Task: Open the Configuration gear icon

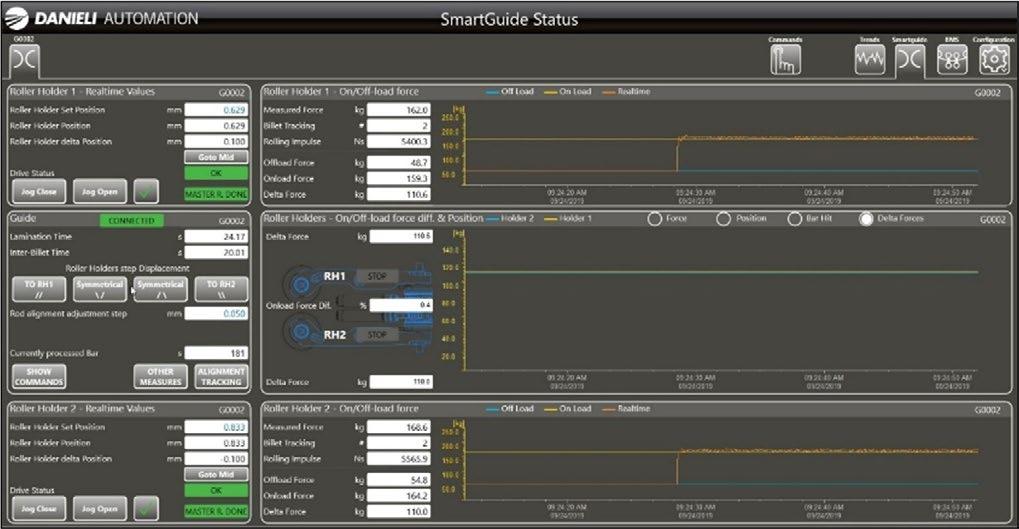Action: click(x=994, y=60)
